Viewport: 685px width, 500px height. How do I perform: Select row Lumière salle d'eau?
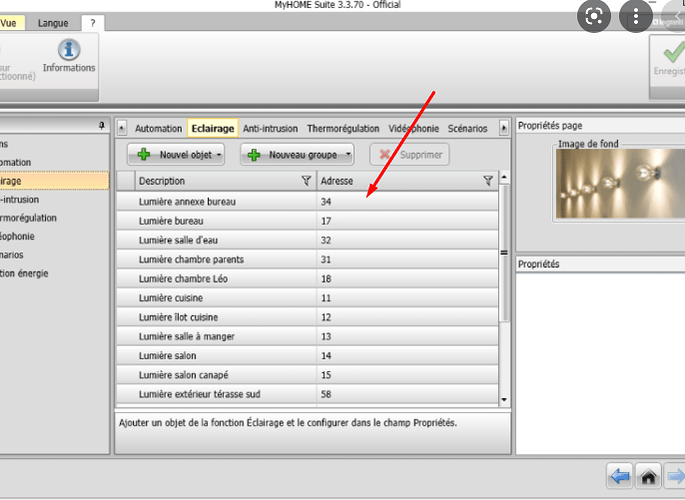[307, 240]
